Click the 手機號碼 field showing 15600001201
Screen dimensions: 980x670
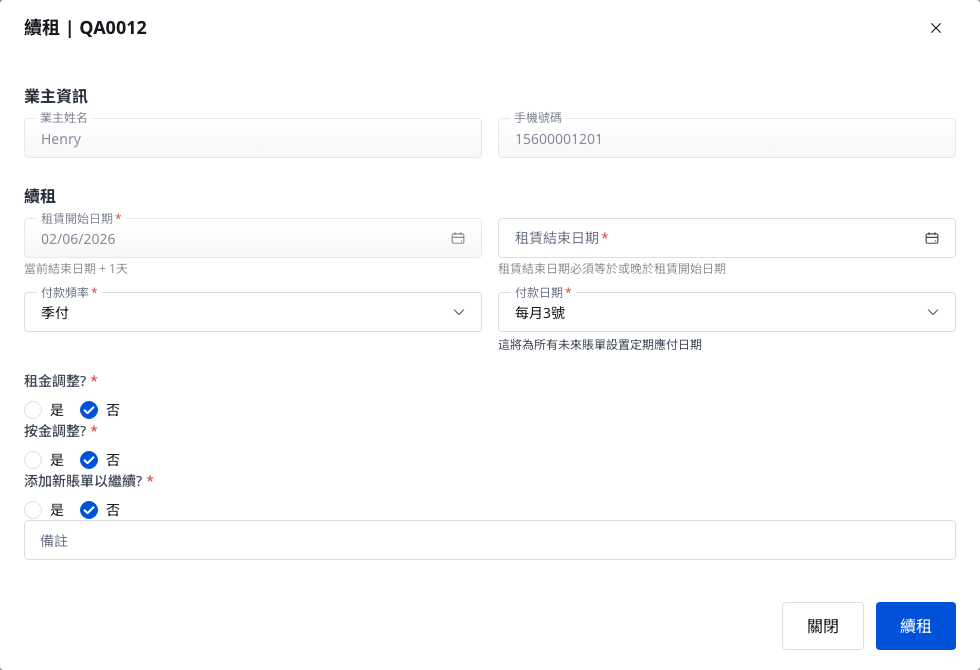(726, 138)
